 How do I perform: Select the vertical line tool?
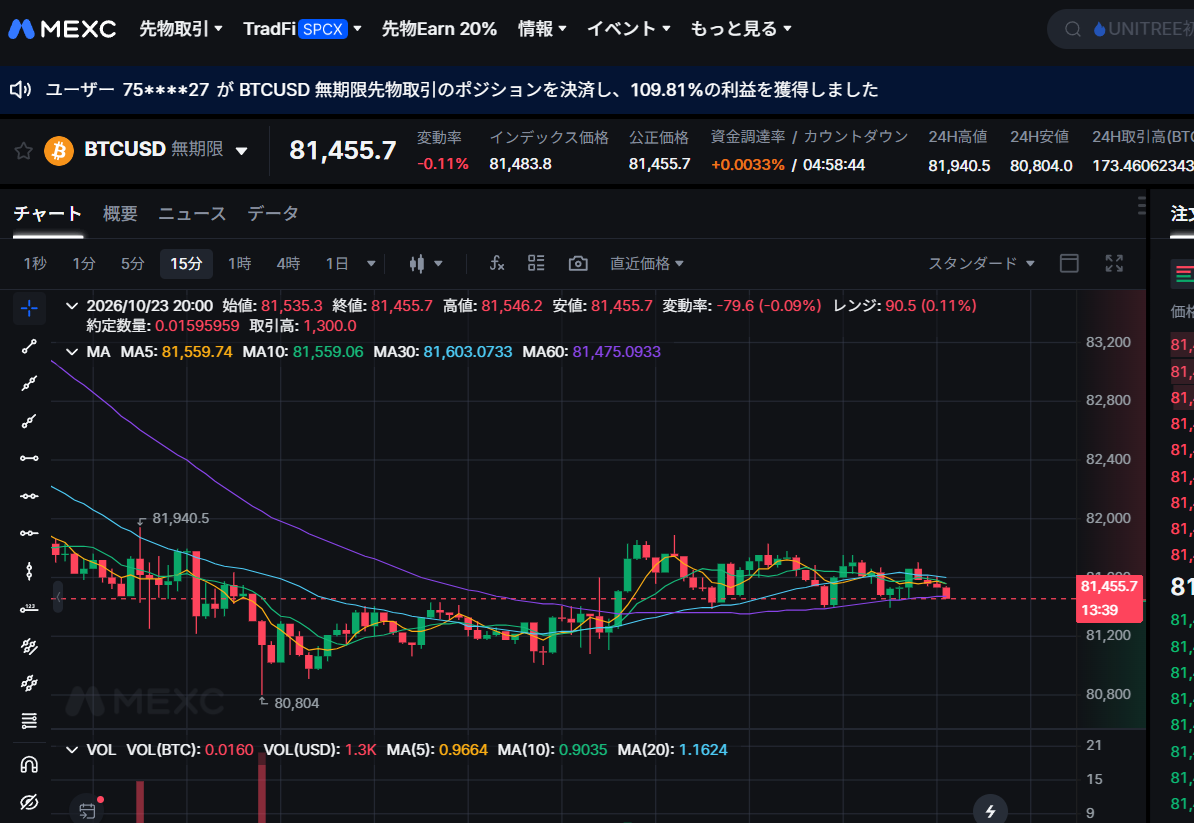coord(29,571)
